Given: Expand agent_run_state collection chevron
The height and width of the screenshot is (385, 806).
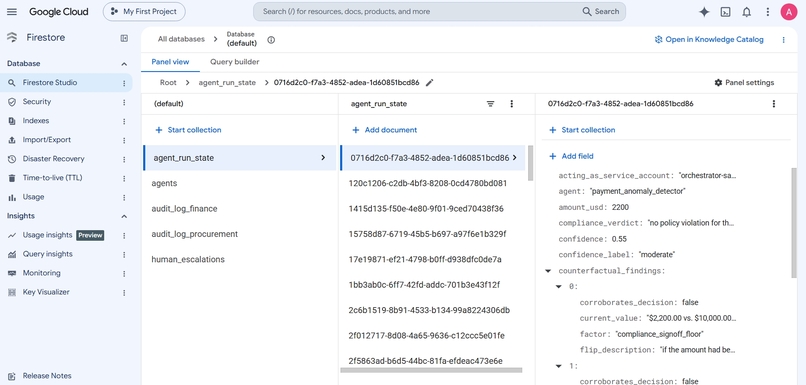Looking at the screenshot, I should click(323, 158).
